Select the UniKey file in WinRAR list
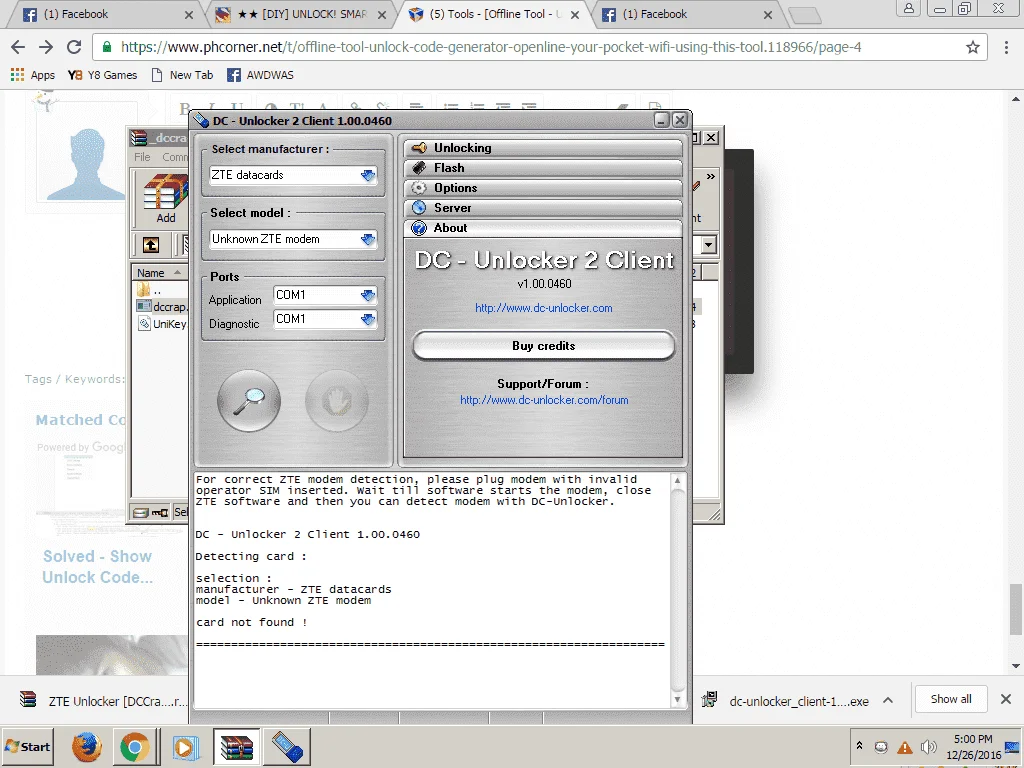Image resolution: width=1024 pixels, height=768 pixels. click(x=162, y=324)
